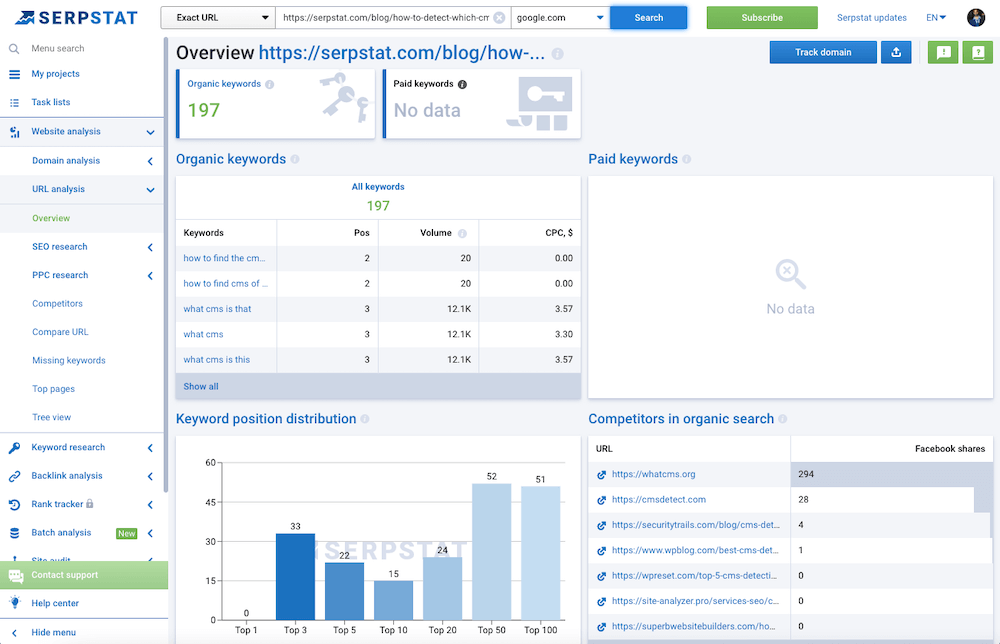Open the user profile avatar
The width and height of the screenshot is (1000, 644).
pos(976,18)
